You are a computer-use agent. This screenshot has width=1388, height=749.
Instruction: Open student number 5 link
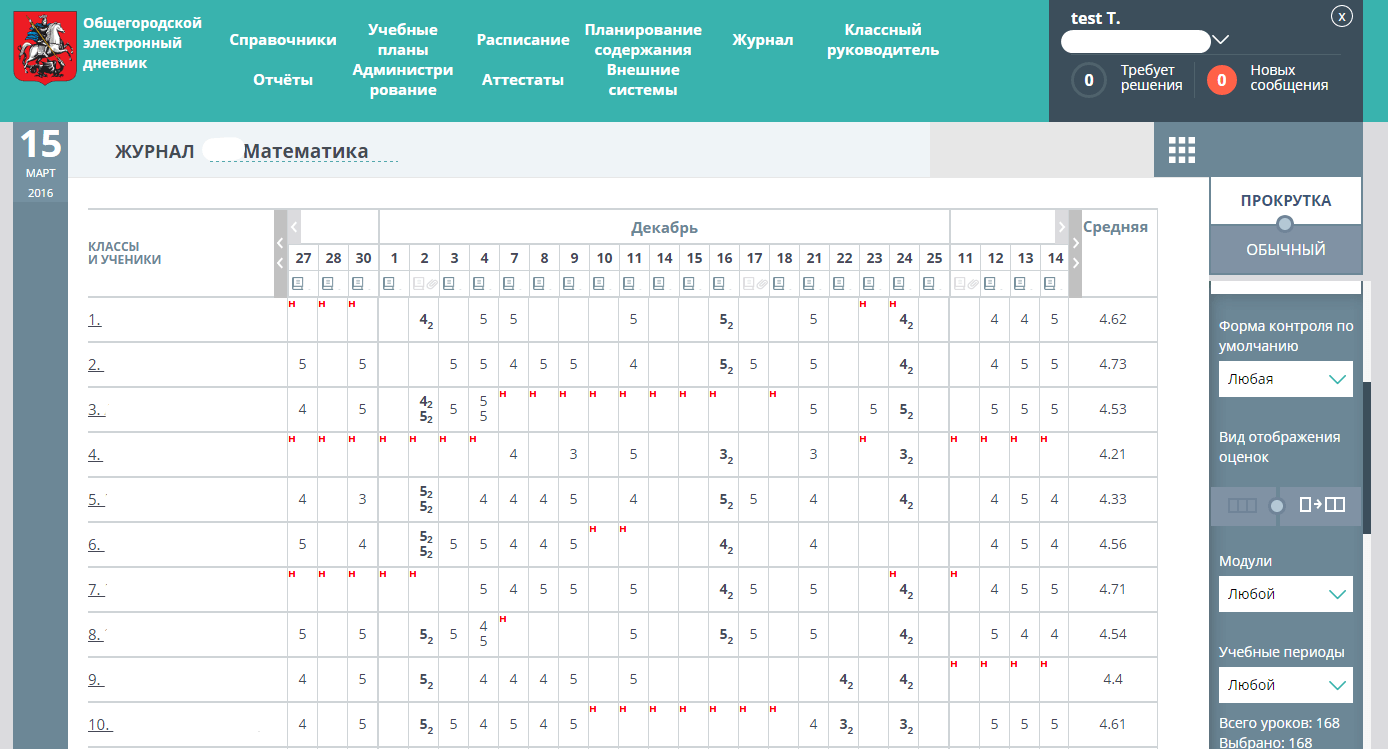96,500
